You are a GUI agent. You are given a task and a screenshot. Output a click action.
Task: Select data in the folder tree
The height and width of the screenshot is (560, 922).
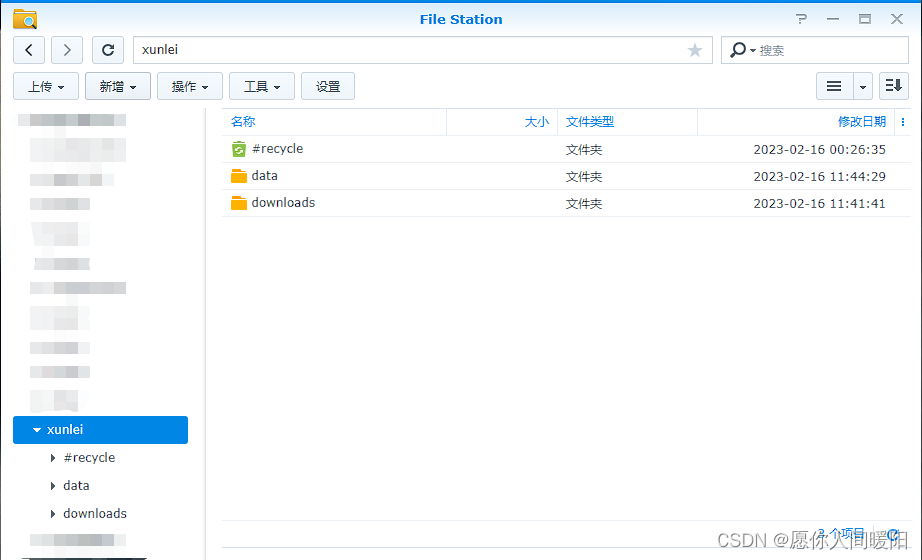tap(76, 486)
